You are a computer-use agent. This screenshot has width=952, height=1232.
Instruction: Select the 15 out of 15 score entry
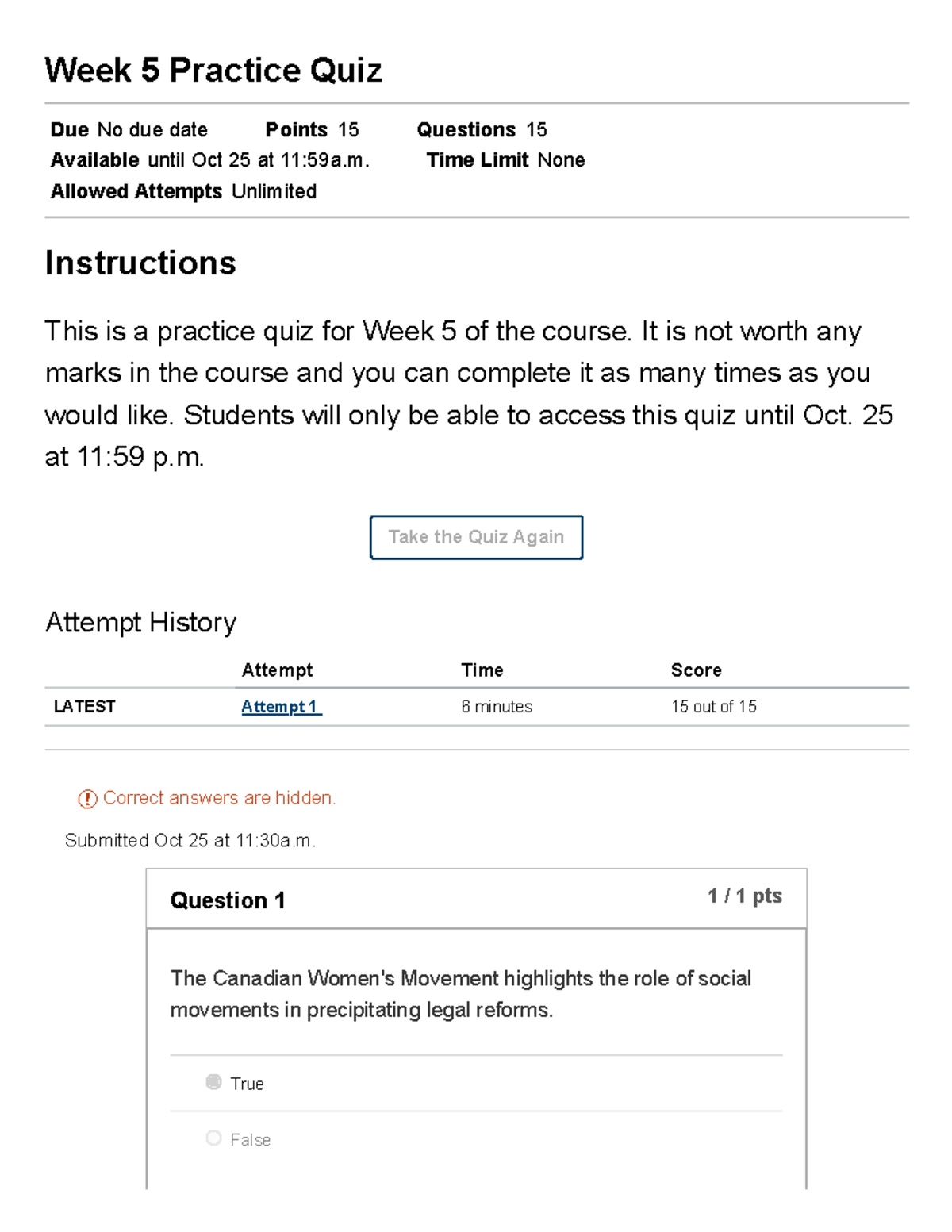click(x=714, y=706)
